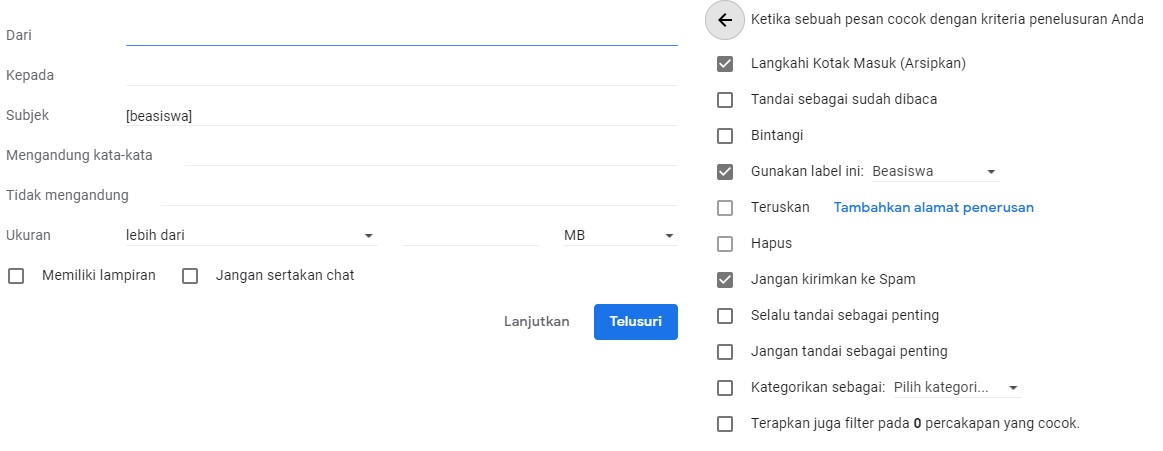
Task: Expand the Pilih kategori dropdown
Action: coord(956,388)
